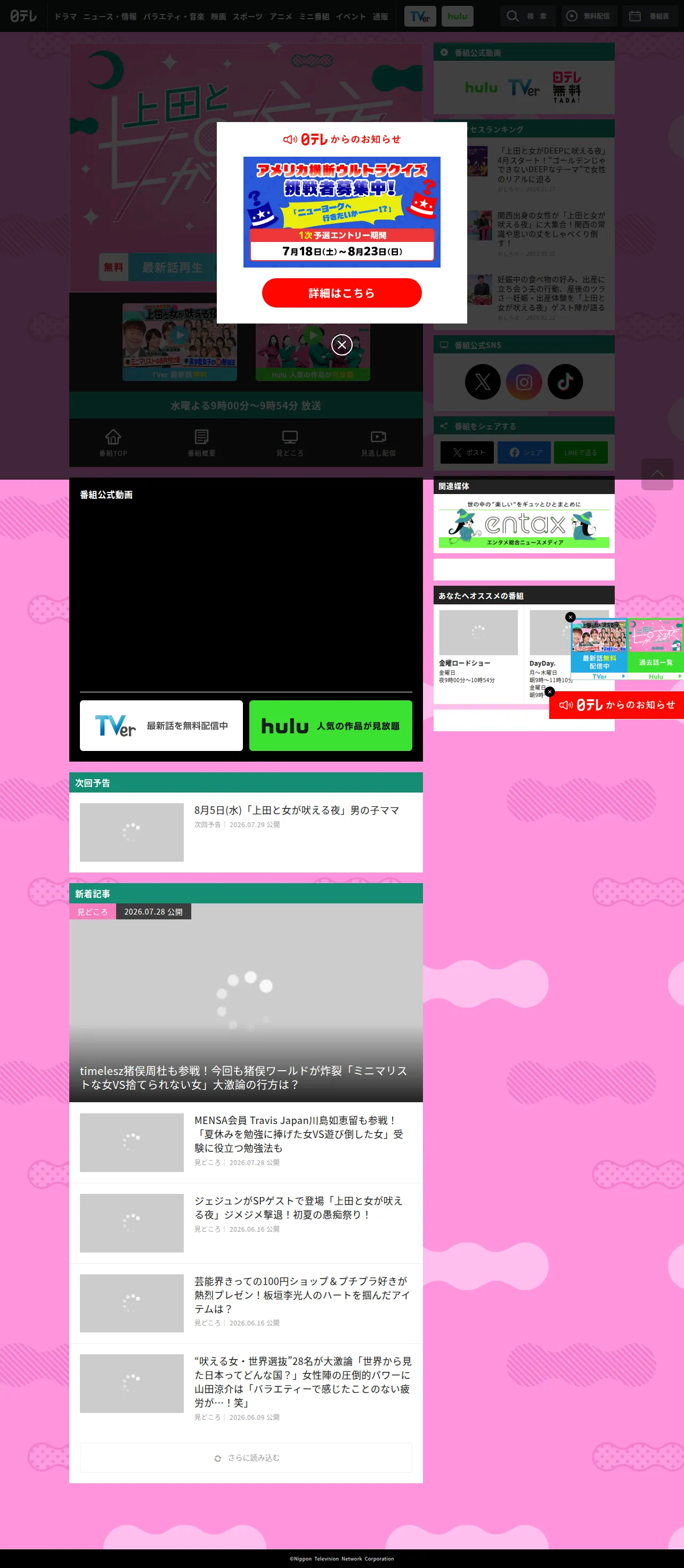Play the Hulu 人気の作品が見放題 thumbnail
Screen dimensions: 684x1568
(x=313, y=342)
